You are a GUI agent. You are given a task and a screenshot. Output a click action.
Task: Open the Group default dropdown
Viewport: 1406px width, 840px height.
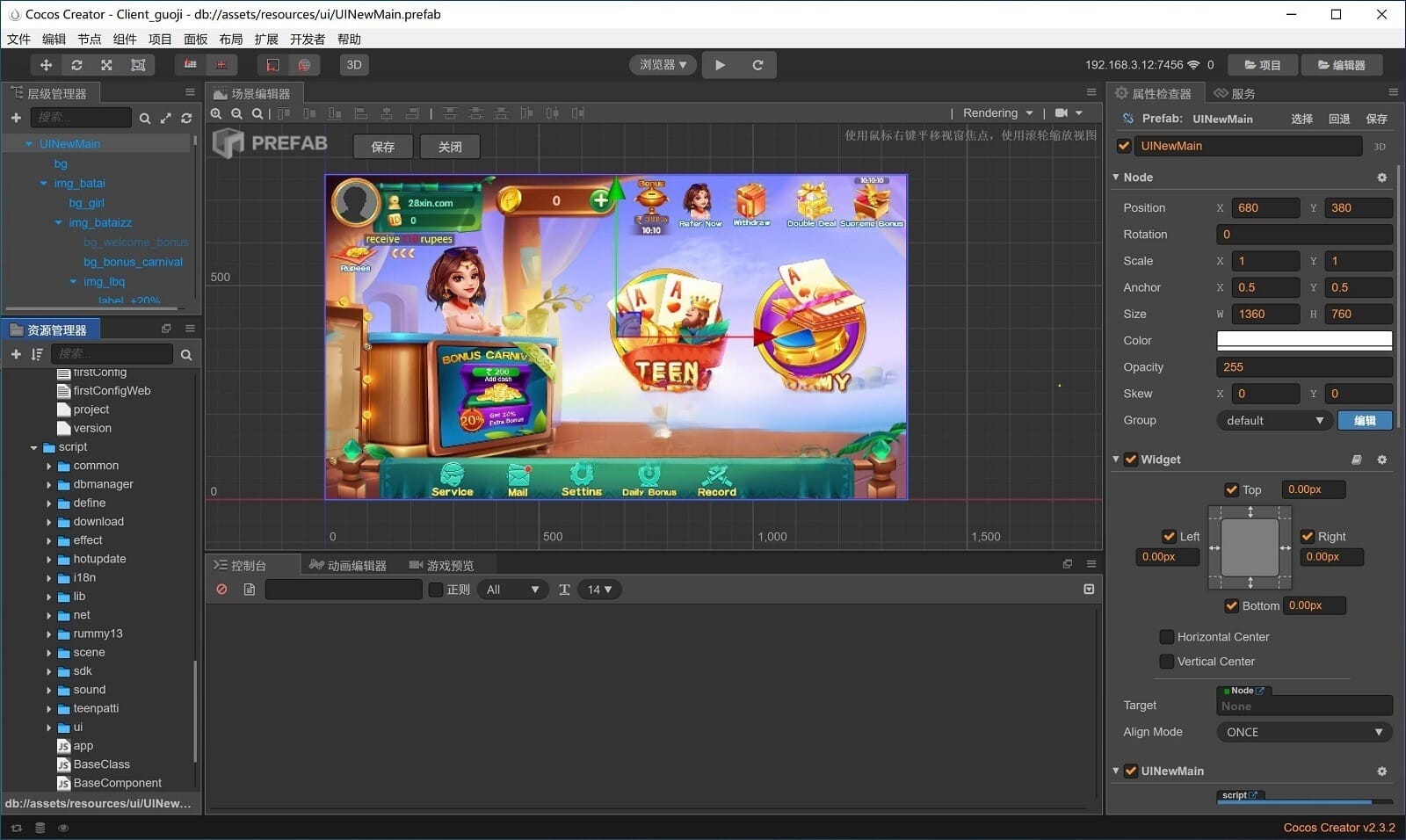click(1273, 421)
